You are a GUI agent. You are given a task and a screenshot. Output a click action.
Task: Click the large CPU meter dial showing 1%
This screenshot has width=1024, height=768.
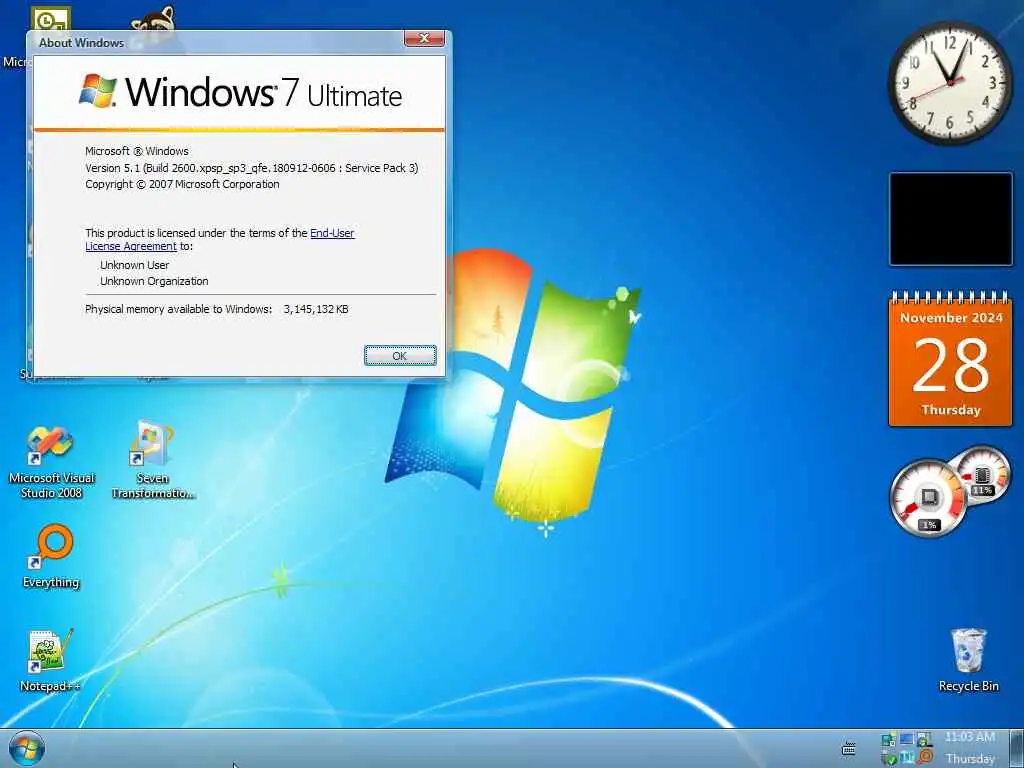point(927,498)
